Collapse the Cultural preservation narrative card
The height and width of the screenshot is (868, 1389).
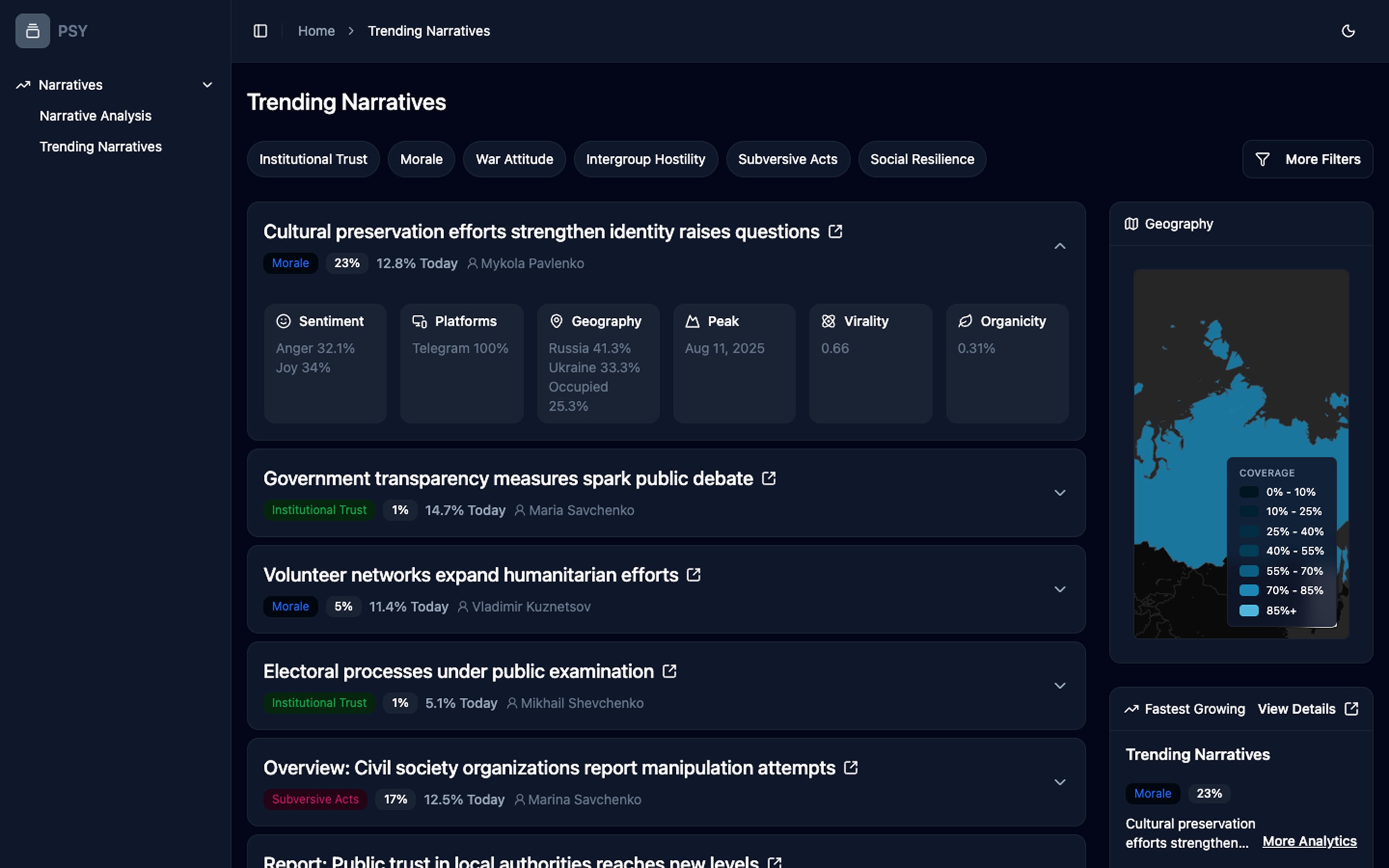(1060, 246)
